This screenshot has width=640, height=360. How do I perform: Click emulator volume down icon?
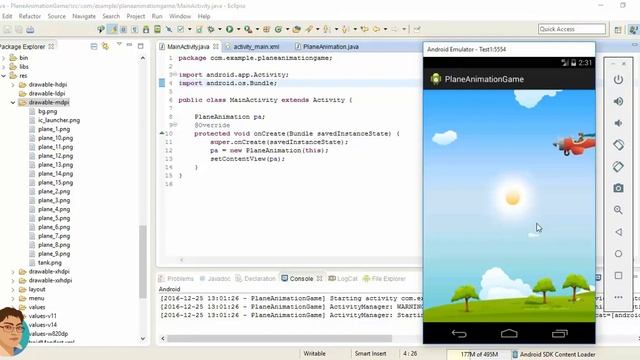pos(618,123)
